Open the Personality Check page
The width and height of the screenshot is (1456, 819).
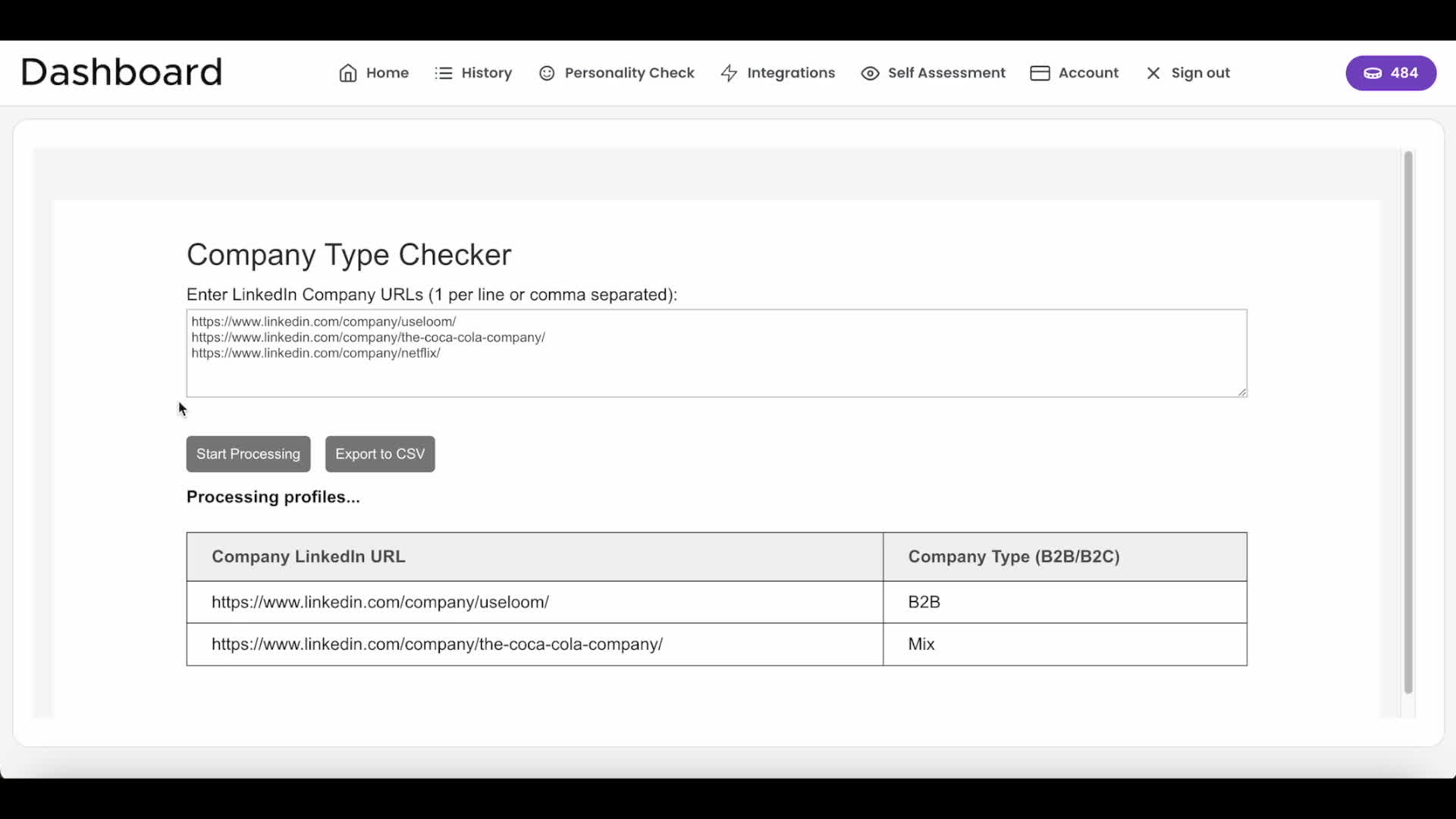coord(629,73)
